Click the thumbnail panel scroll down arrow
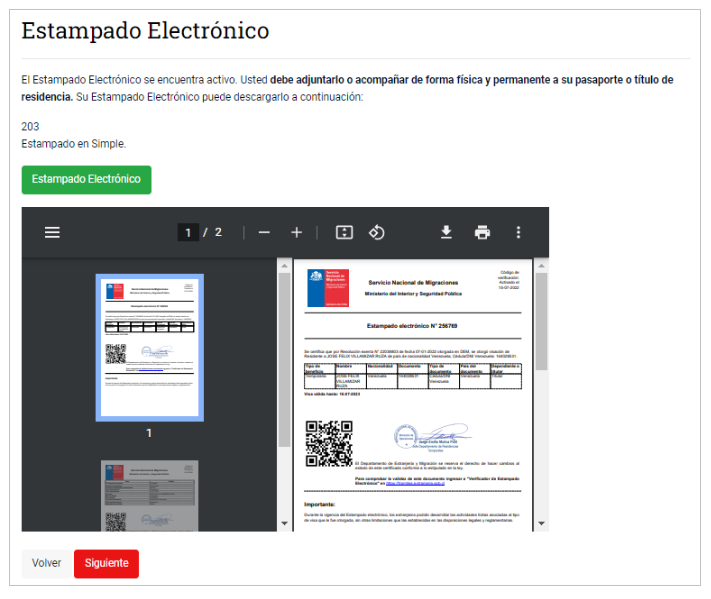 pos(284,523)
